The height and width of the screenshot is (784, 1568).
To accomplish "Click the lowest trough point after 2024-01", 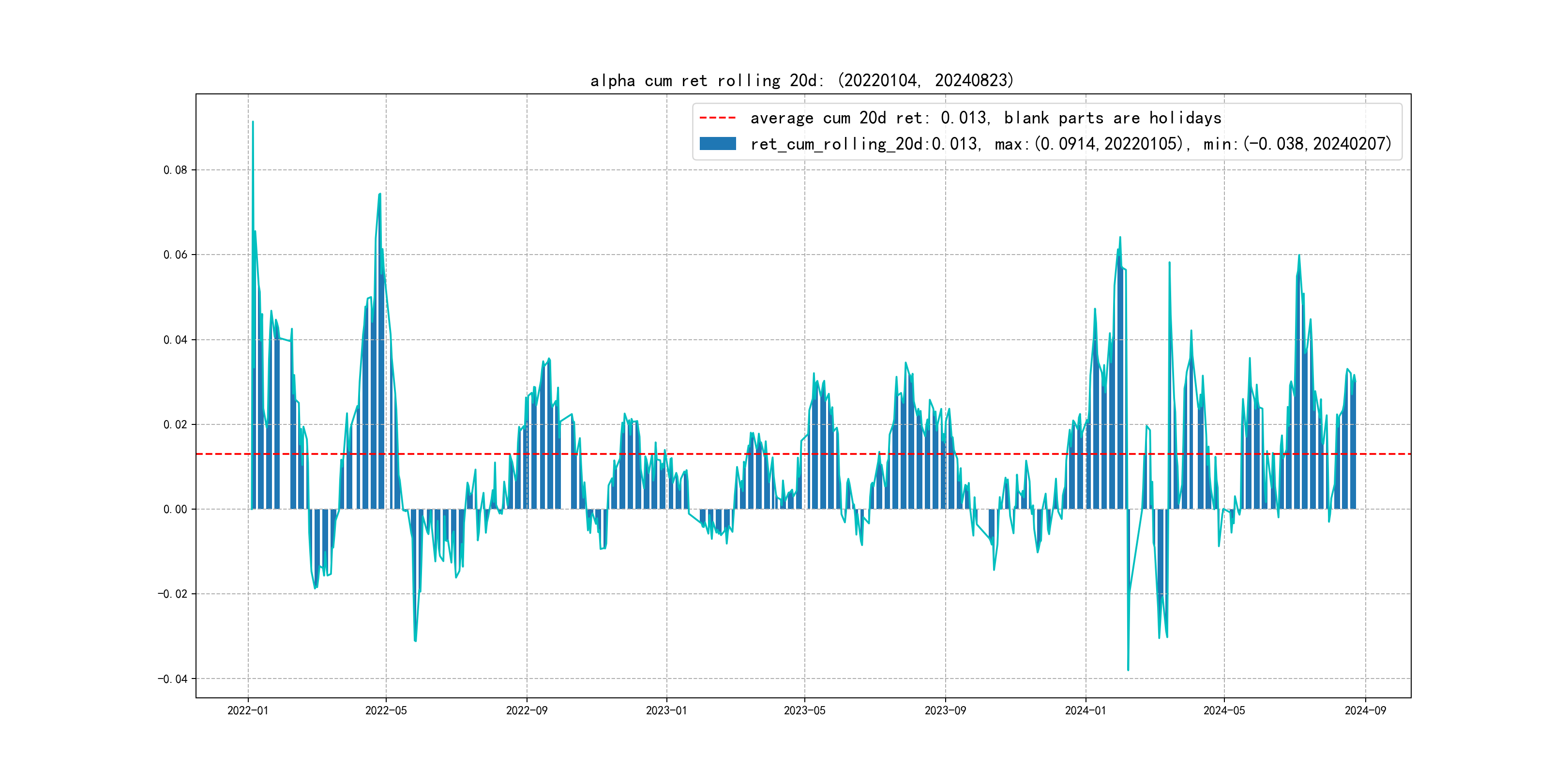I will click(x=1128, y=670).
